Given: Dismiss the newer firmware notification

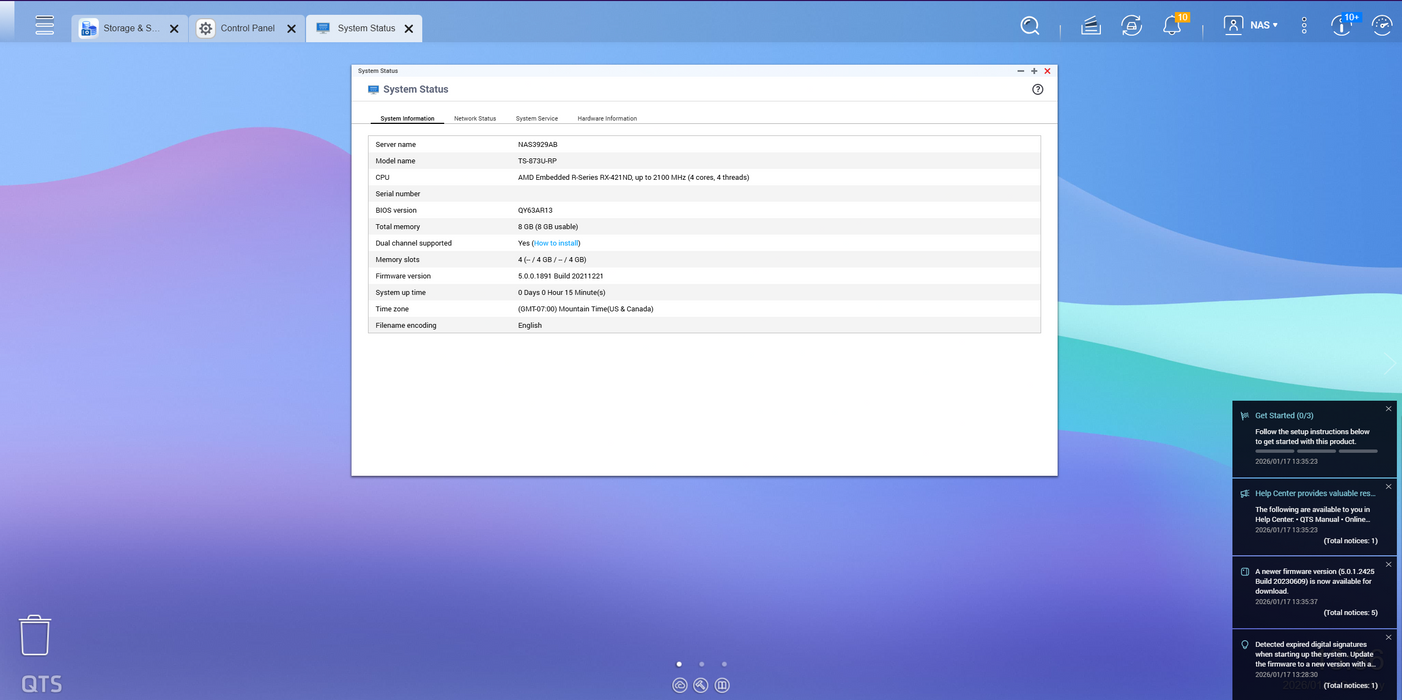Looking at the screenshot, I should coord(1388,565).
